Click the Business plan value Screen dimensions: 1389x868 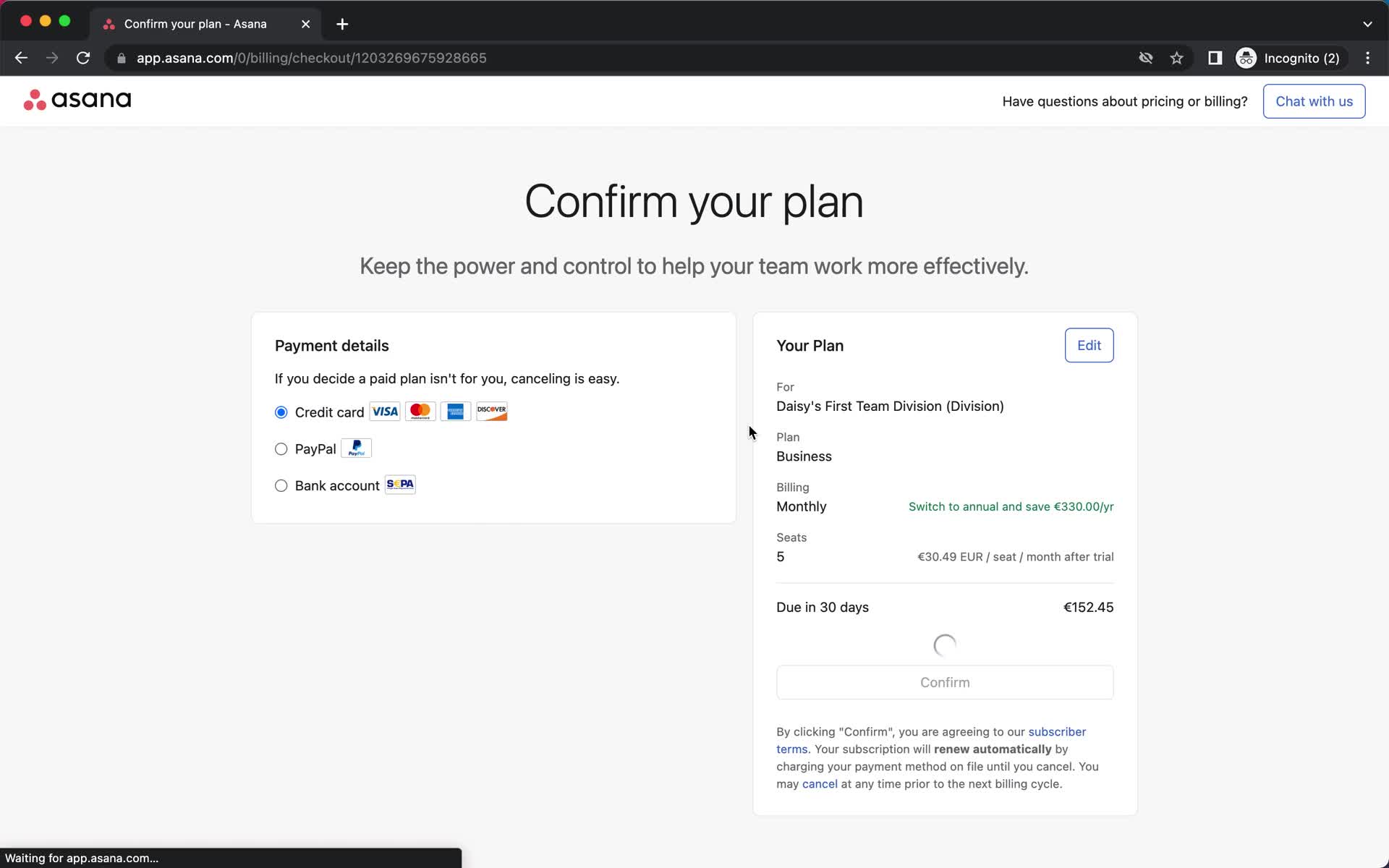pos(804,456)
